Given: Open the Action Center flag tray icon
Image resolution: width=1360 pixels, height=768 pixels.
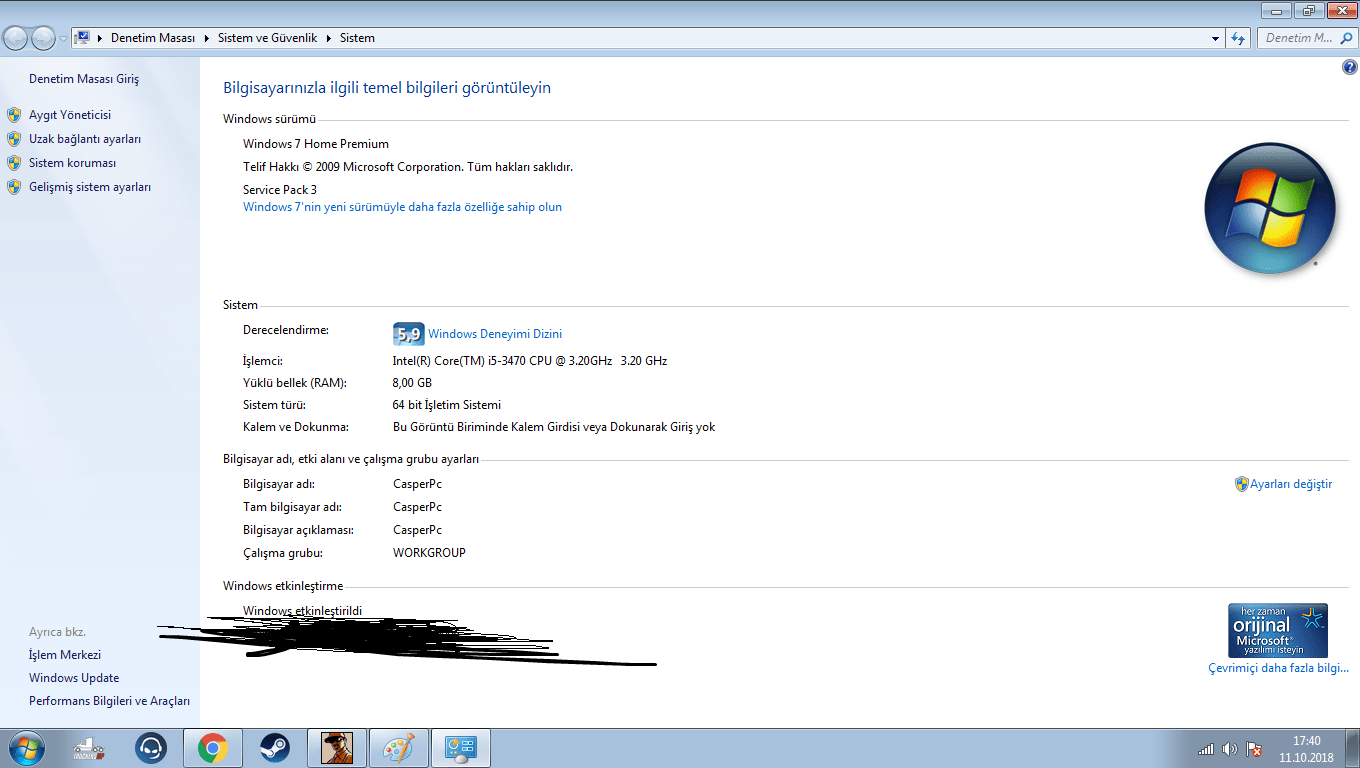Looking at the screenshot, I should tap(1253, 749).
